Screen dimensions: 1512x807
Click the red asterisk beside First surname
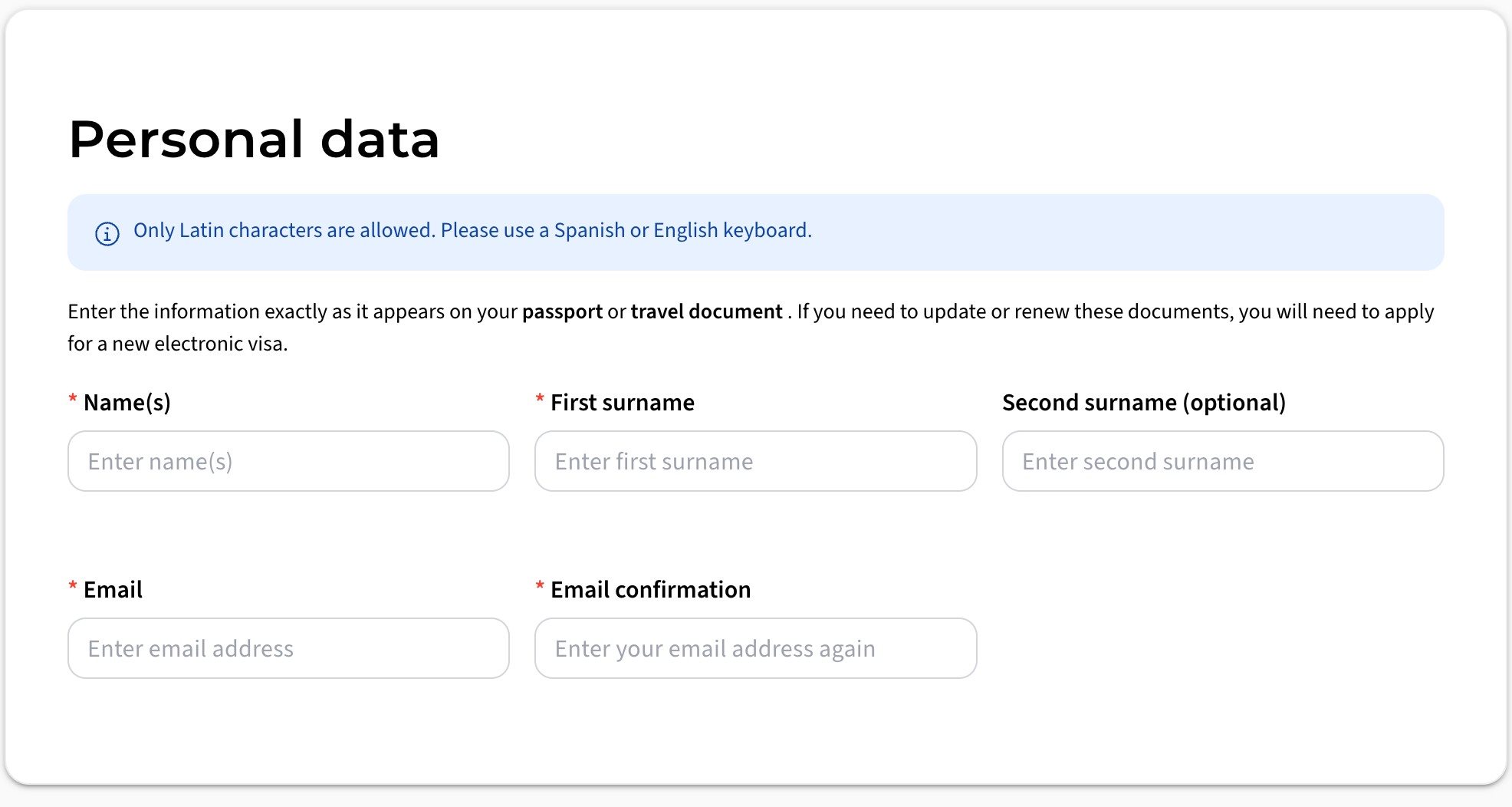point(540,400)
